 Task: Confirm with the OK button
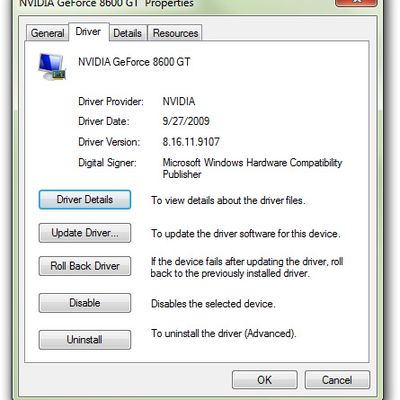tap(265, 380)
